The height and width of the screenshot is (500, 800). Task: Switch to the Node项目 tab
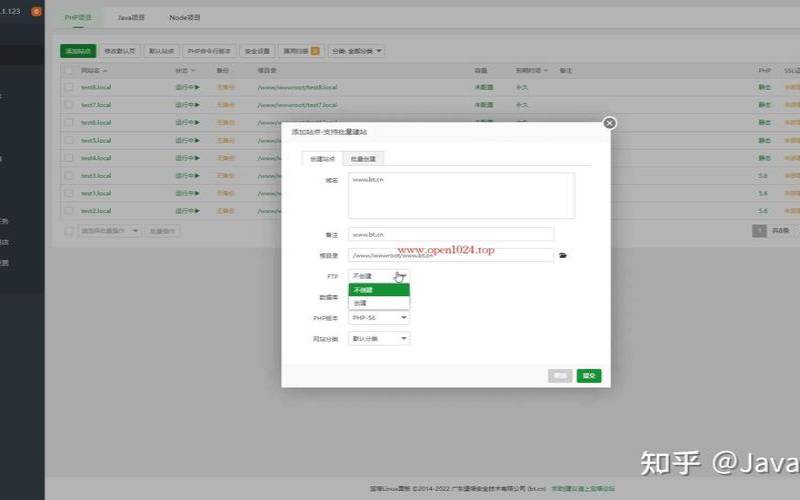tap(185, 18)
